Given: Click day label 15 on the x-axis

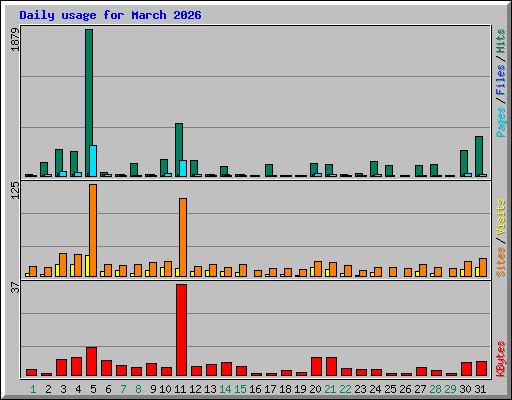Looking at the screenshot, I should click(x=240, y=389).
